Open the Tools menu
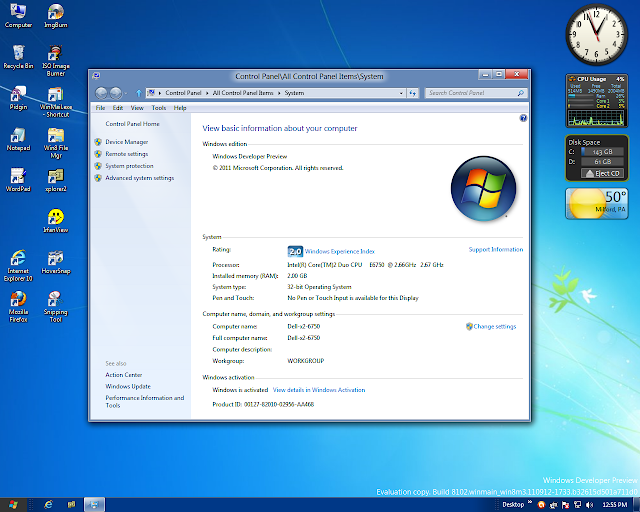 pyautogui.click(x=158, y=108)
